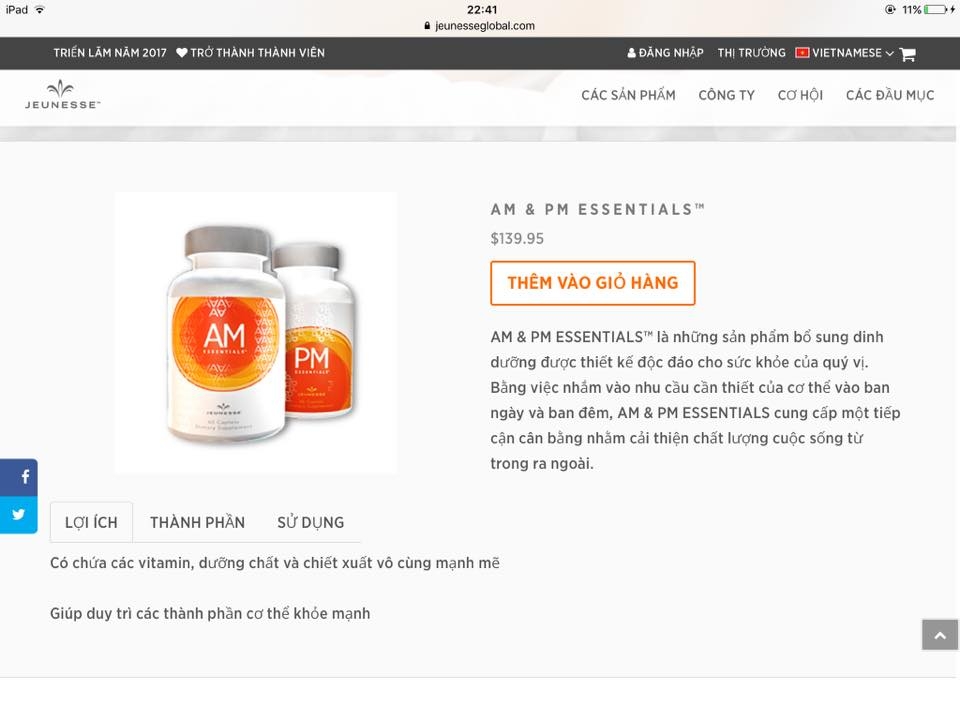Open the Công Ty menu

tap(726, 96)
